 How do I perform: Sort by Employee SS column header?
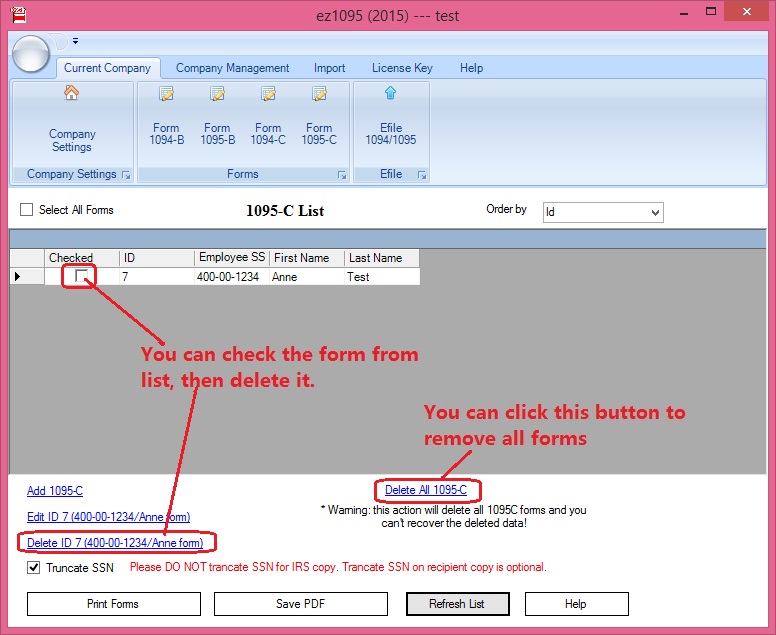click(232, 258)
